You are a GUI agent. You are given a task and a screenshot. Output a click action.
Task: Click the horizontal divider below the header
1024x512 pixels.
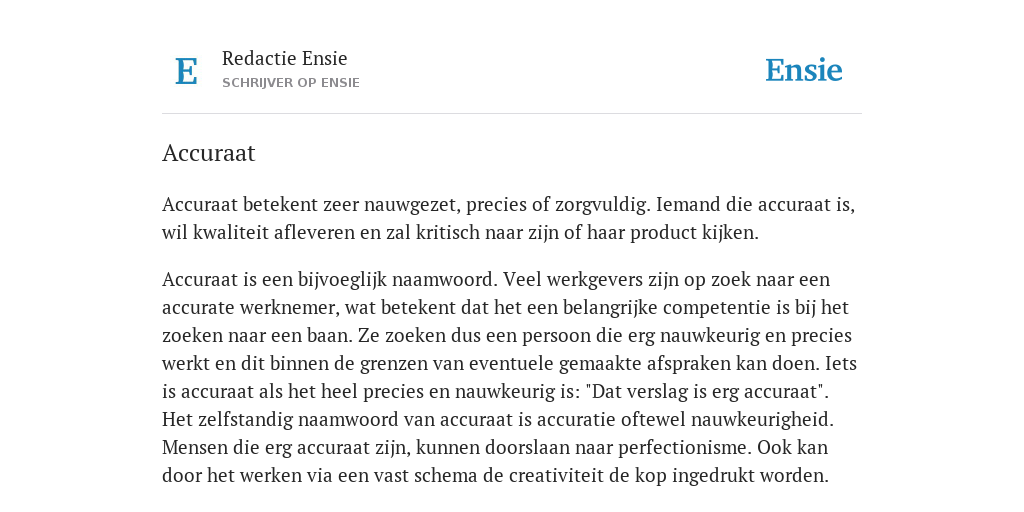[512, 114]
